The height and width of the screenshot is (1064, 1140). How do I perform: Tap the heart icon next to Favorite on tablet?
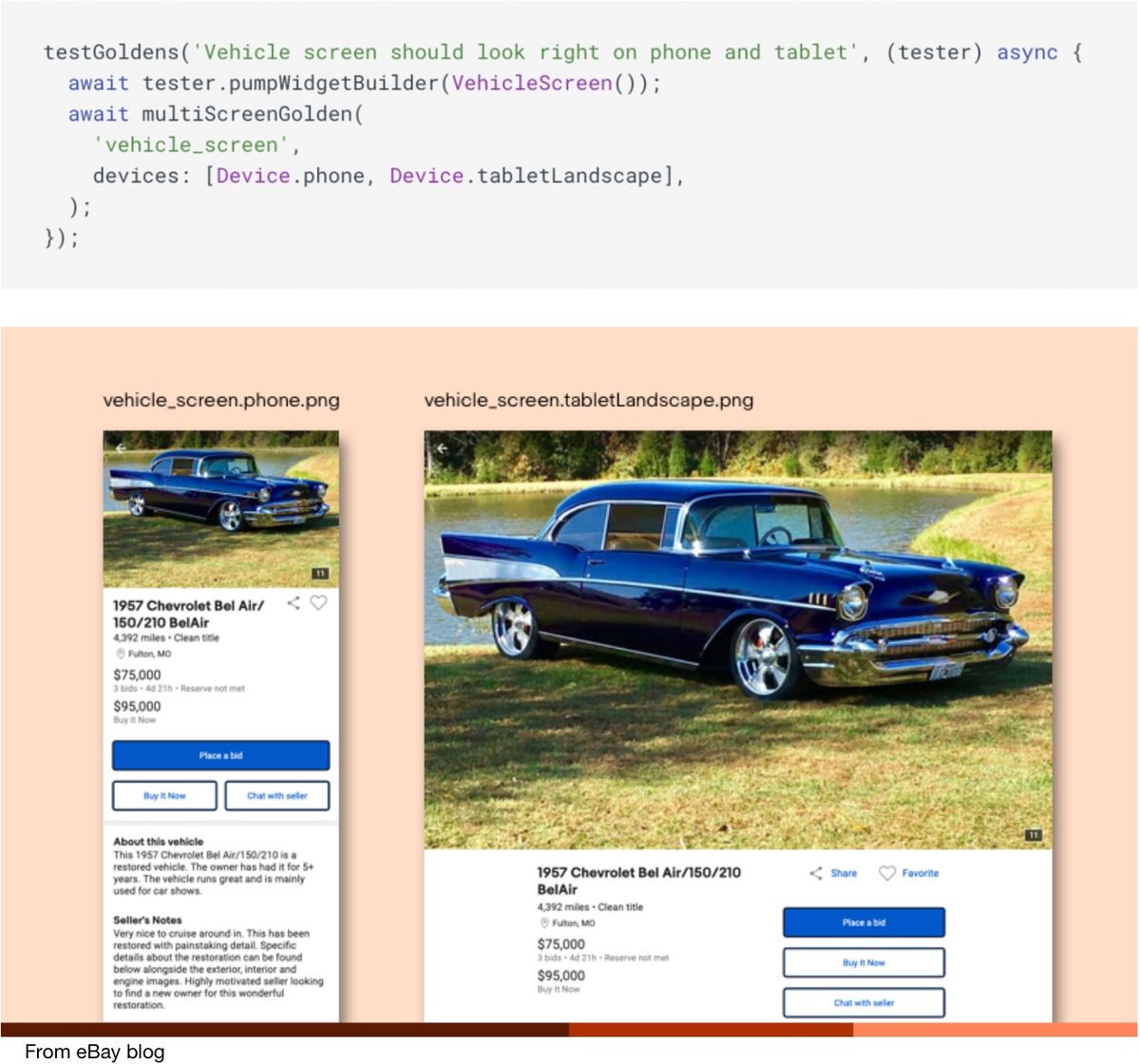tap(887, 873)
